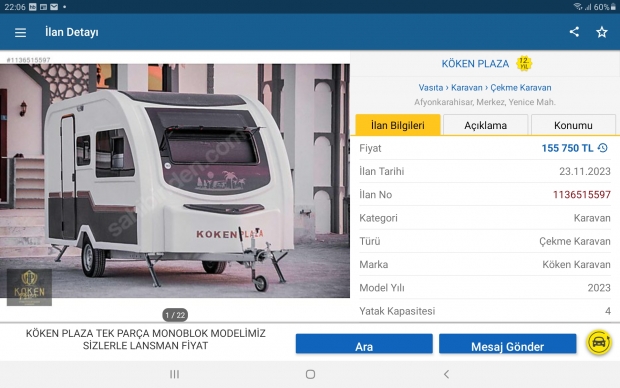Tap the Mesaj Gönder button
620x388 pixels.
[508, 343]
